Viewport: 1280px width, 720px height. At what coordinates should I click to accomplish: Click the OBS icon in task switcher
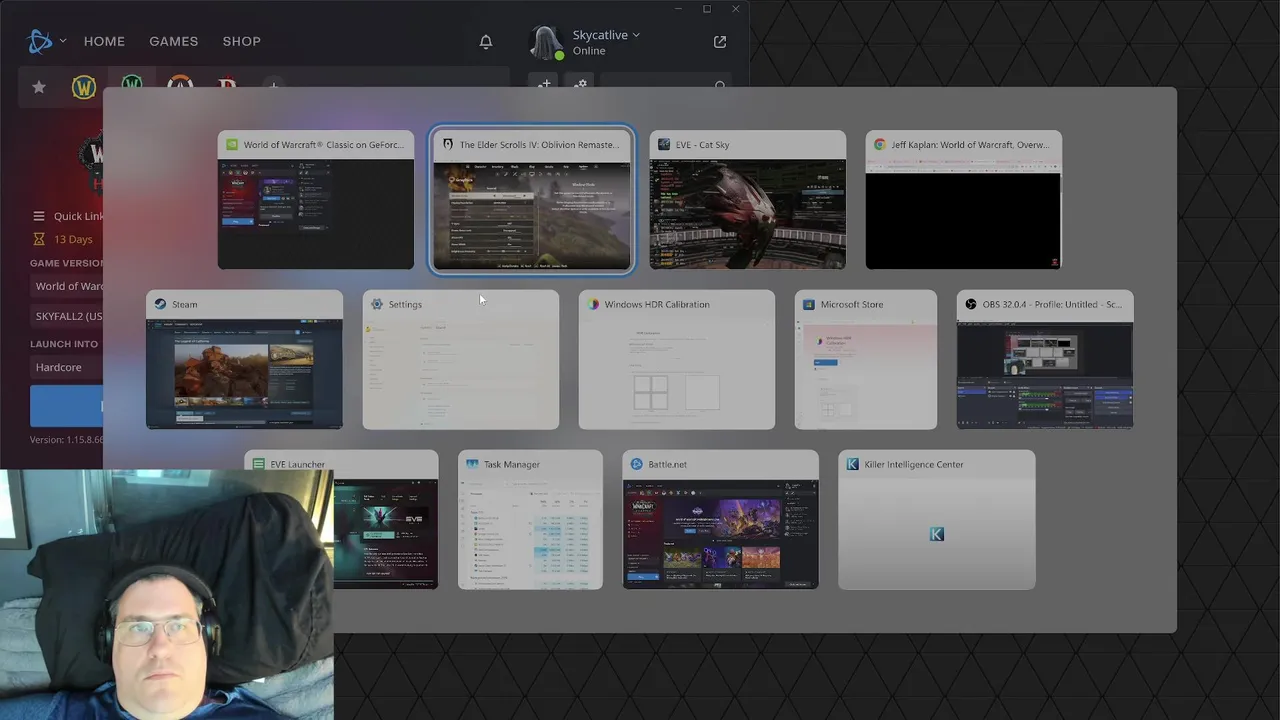[x=971, y=304]
